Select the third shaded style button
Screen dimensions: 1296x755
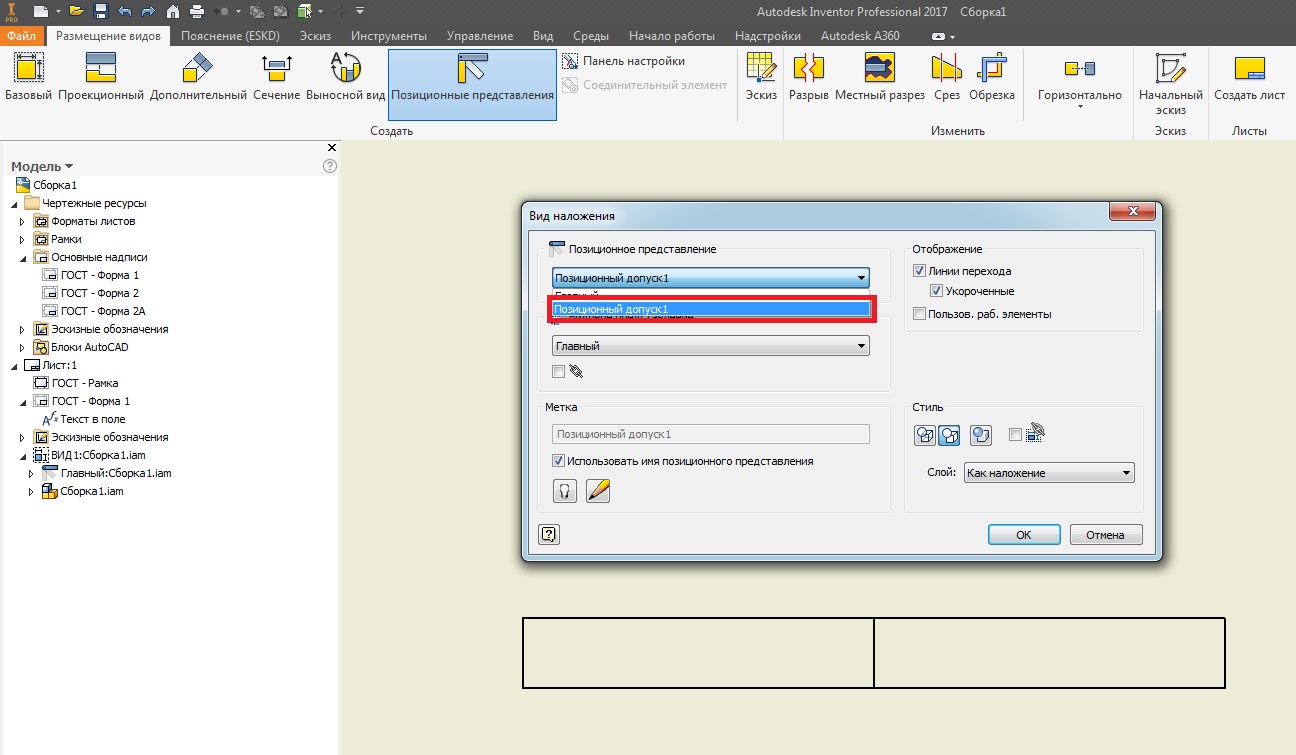[981, 435]
